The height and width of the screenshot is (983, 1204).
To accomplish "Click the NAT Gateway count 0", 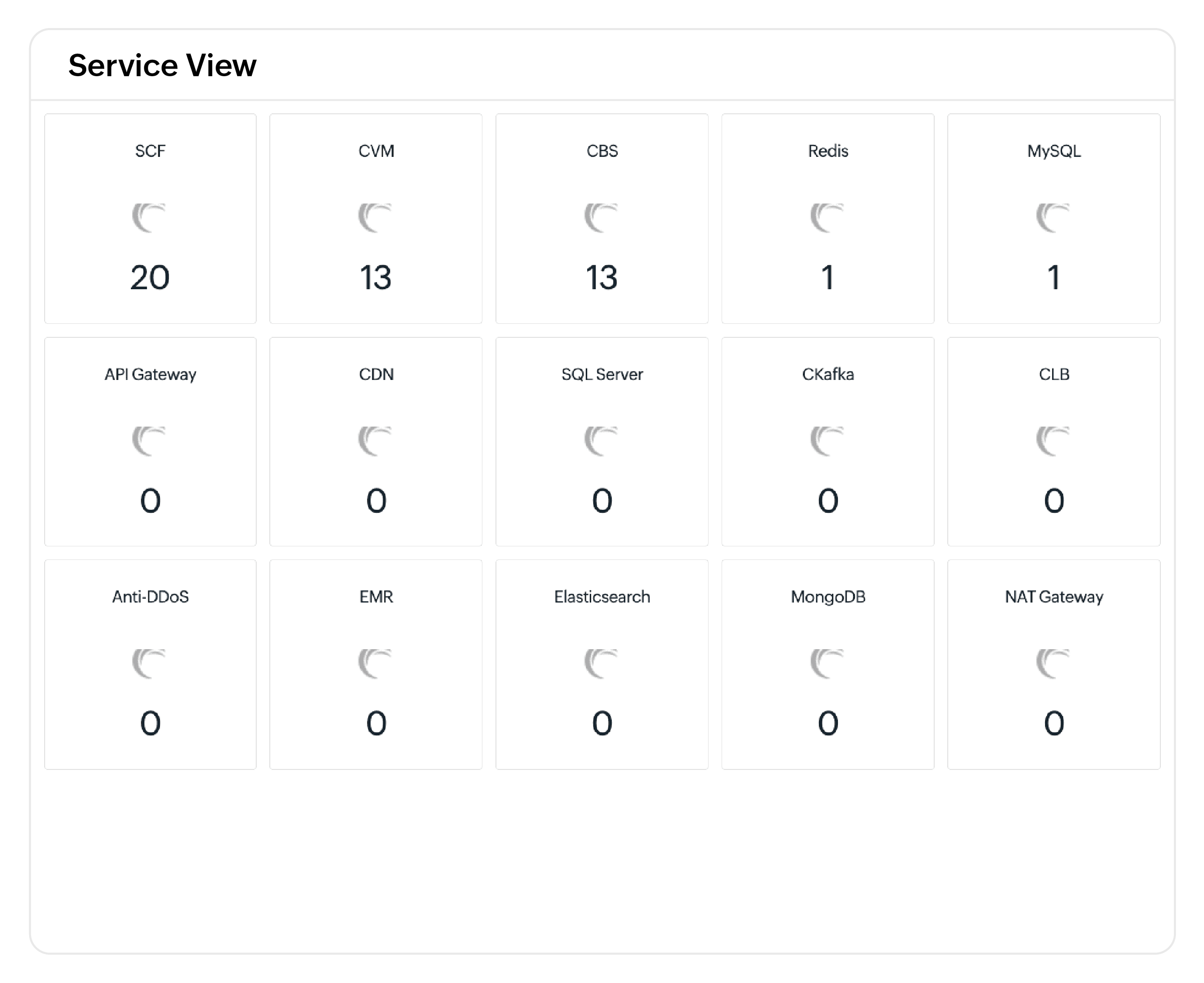I will (x=1054, y=723).
